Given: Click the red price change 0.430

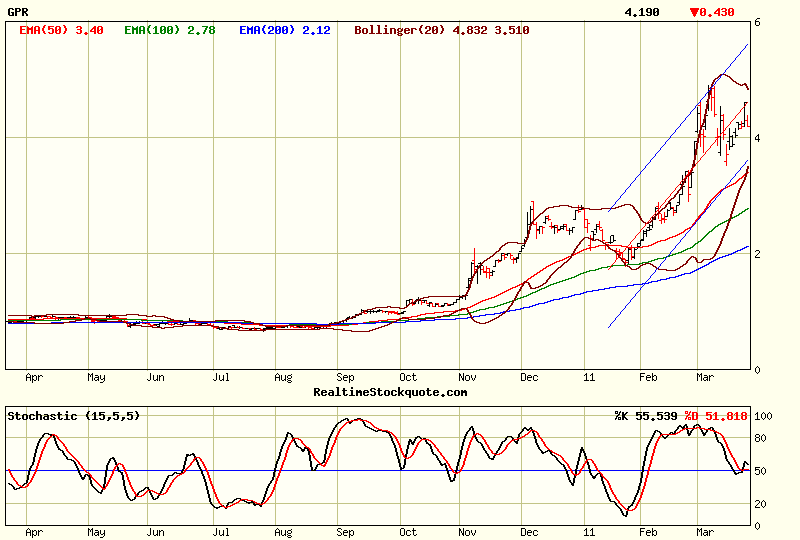Looking at the screenshot, I should coord(712,12).
